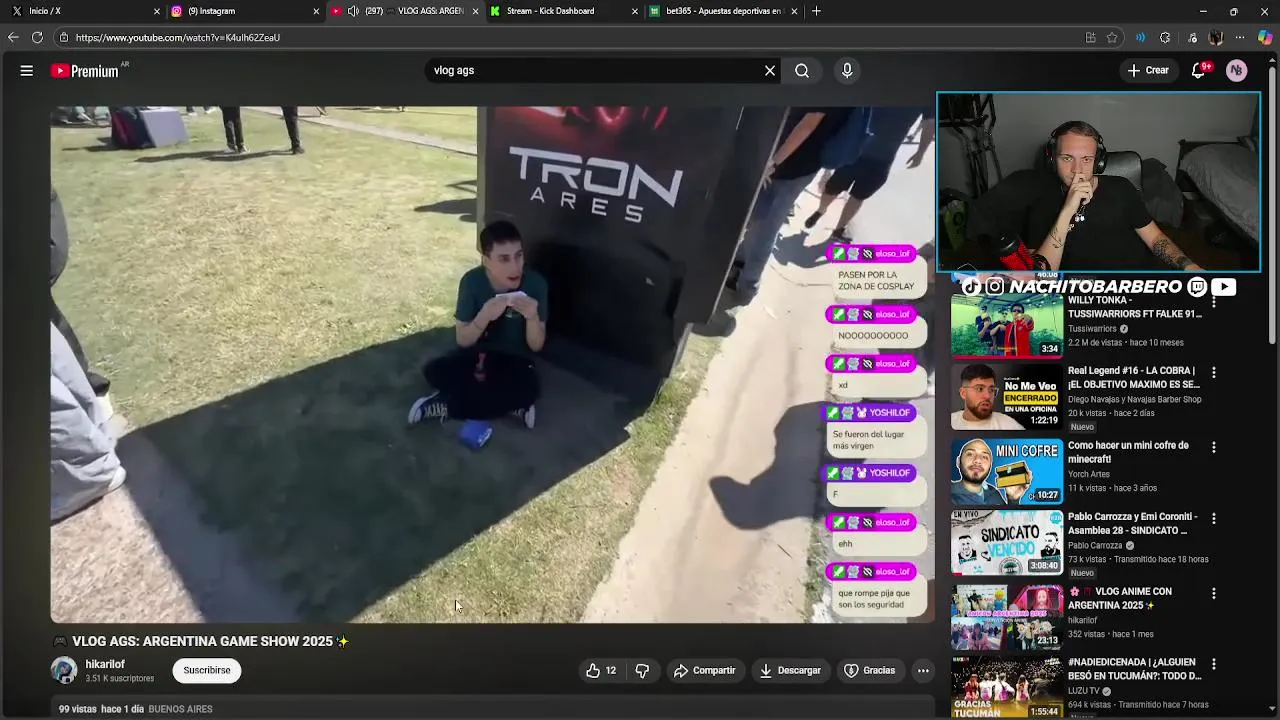Open a new browser tab
1280x720 pixels.
point(816,11)
